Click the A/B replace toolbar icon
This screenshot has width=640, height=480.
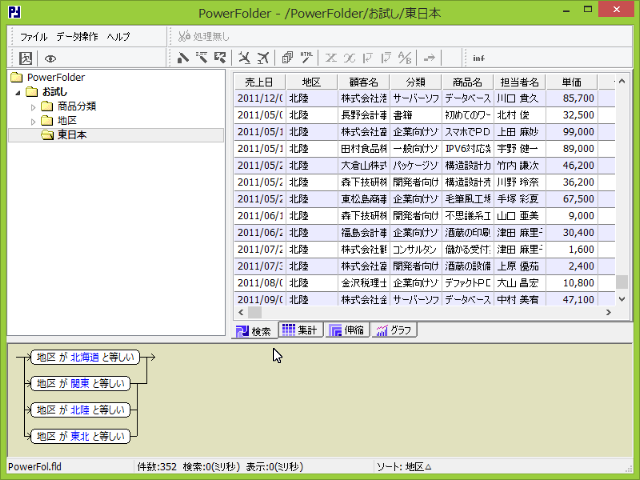[404, 58]
